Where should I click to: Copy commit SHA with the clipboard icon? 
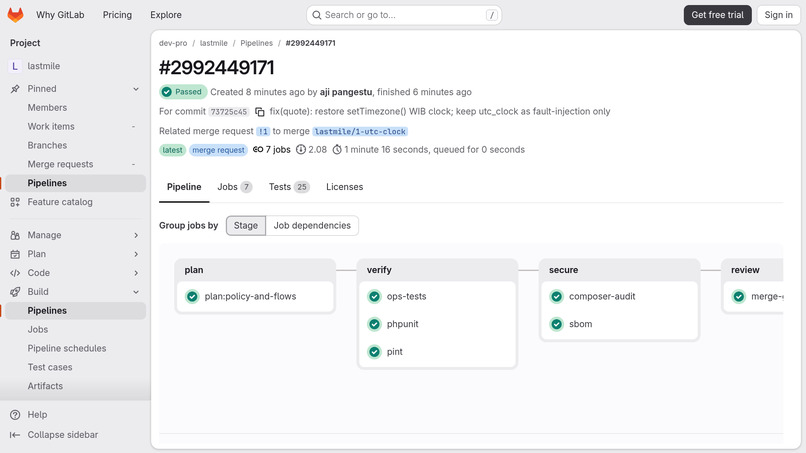[260, 112]
